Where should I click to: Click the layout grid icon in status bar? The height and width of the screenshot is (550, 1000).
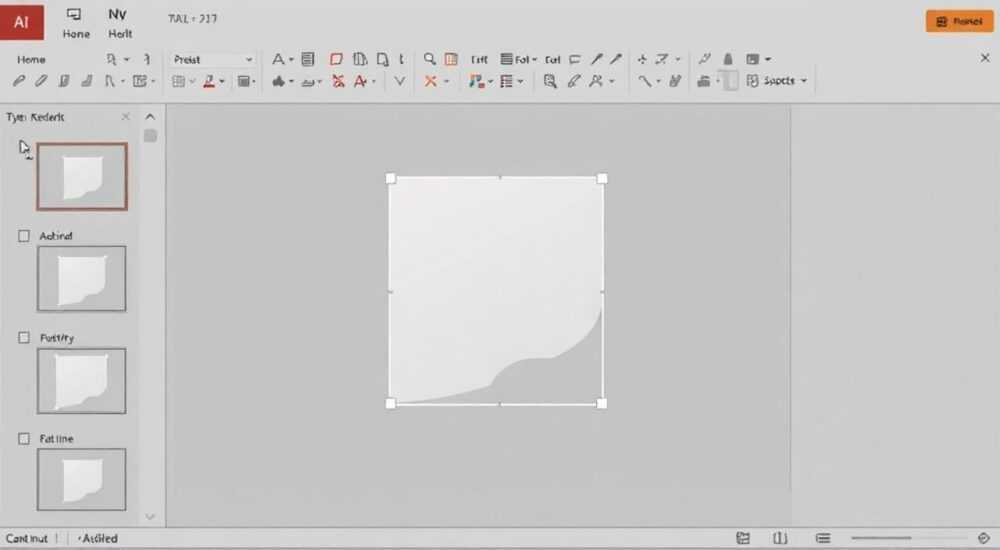tap(743, 538)
